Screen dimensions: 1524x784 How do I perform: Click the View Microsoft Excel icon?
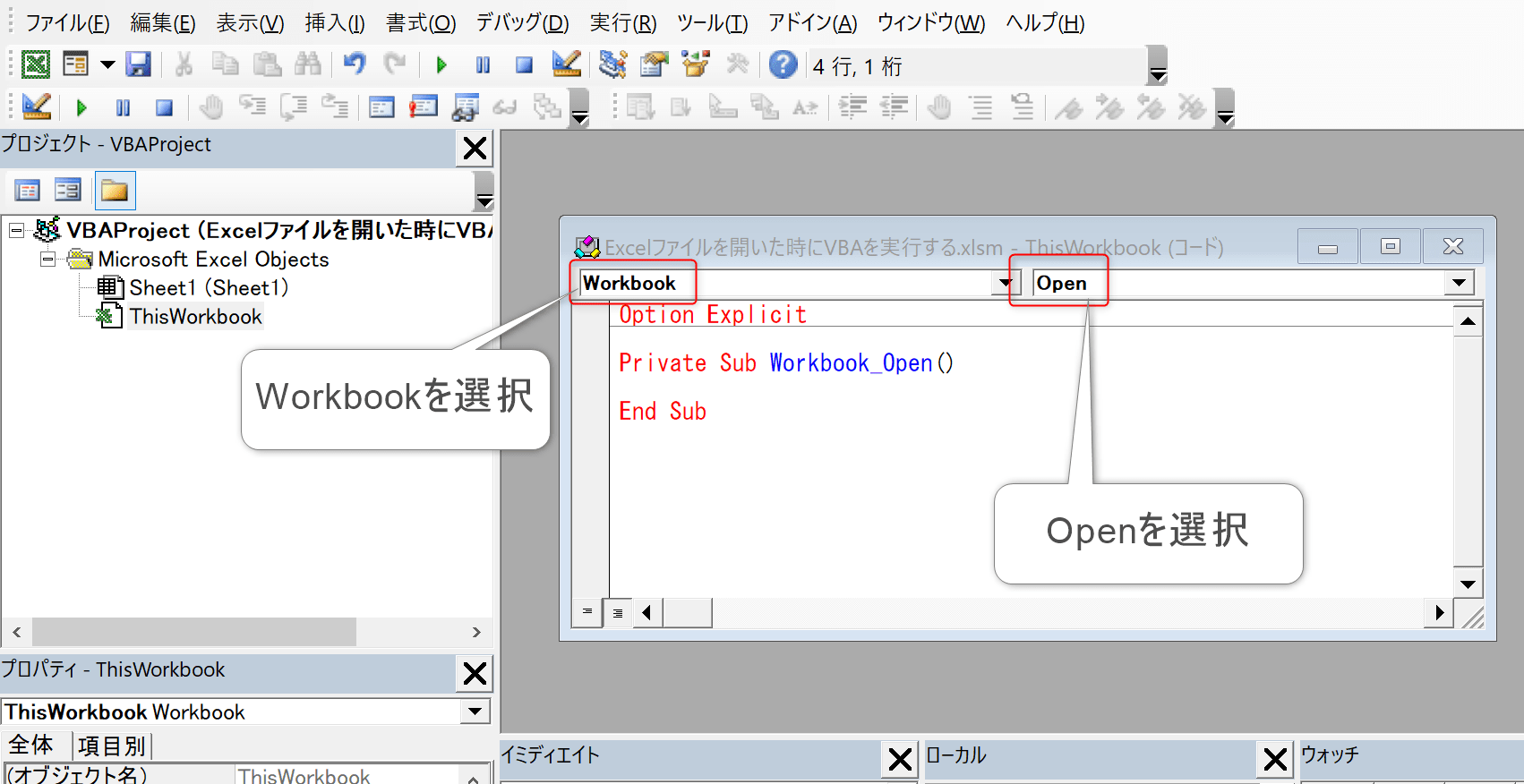pos(36,64)
